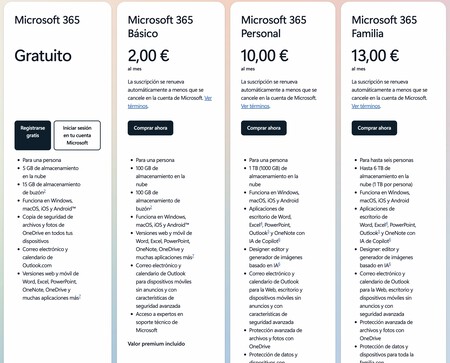The height and width of the screenshot is (363, 450).
Task: Buy Microsoft 365 Familia with Comprar ahora
Action: 374,128
